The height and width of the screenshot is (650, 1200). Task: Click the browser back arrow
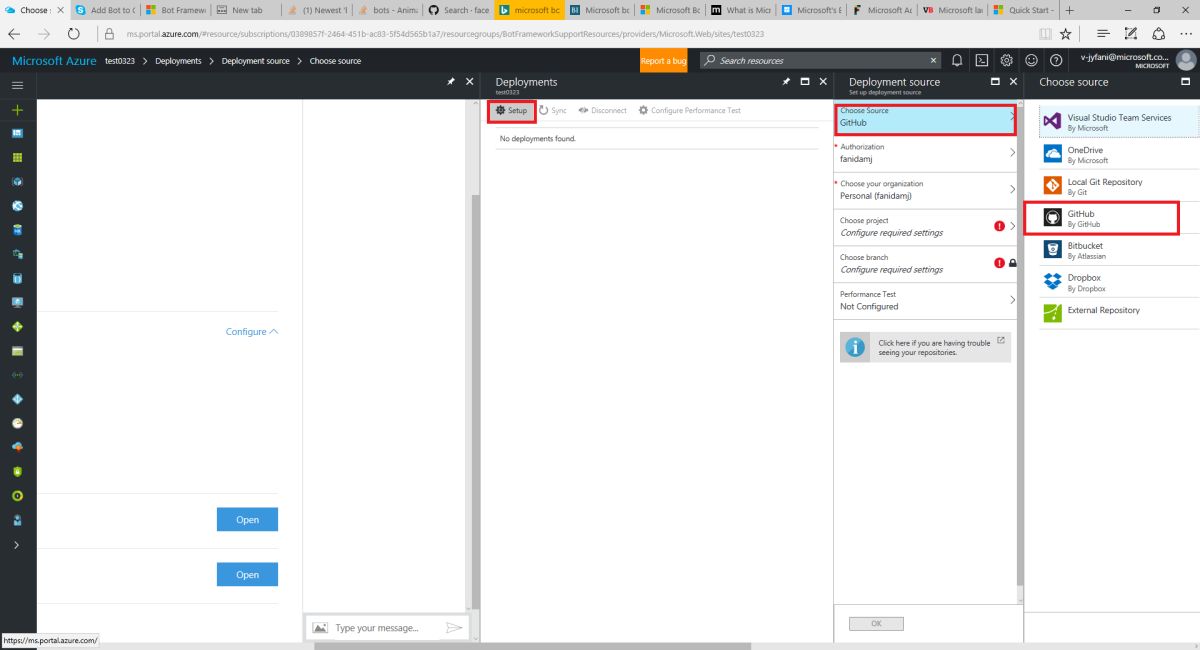coord(16,33)
